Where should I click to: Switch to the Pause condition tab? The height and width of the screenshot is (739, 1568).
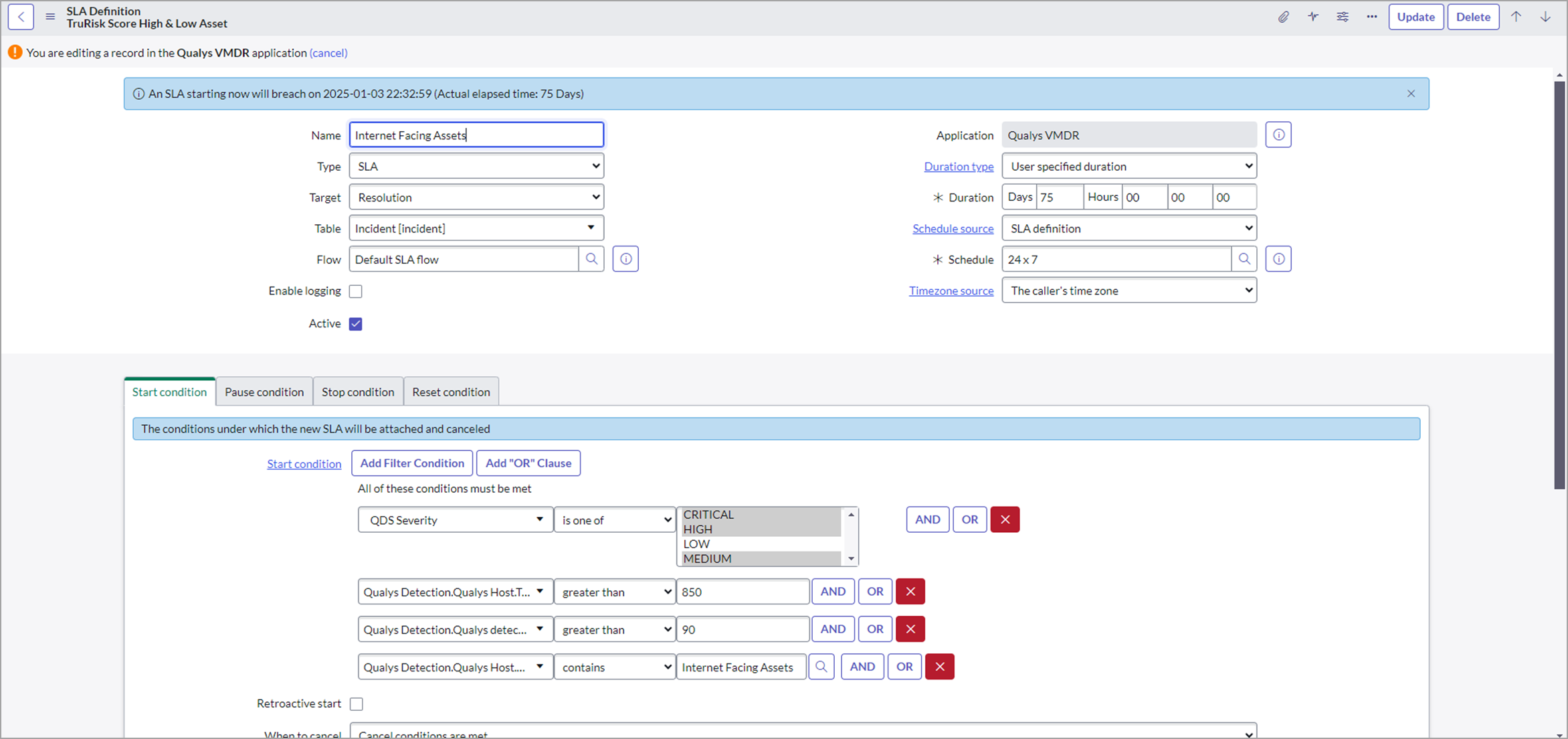click(264, 392)
